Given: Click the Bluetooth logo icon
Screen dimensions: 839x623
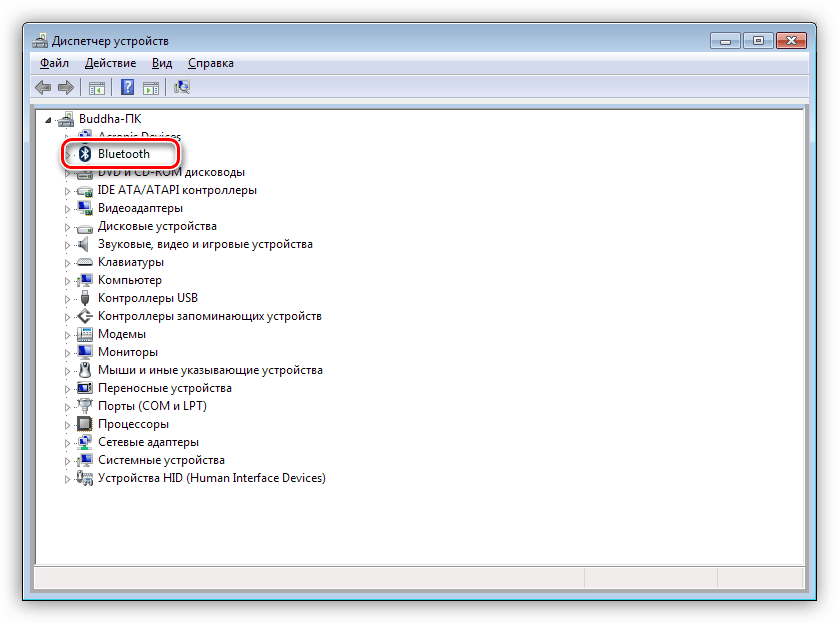Looking at the screenshot, I should (x=85, y=154).
